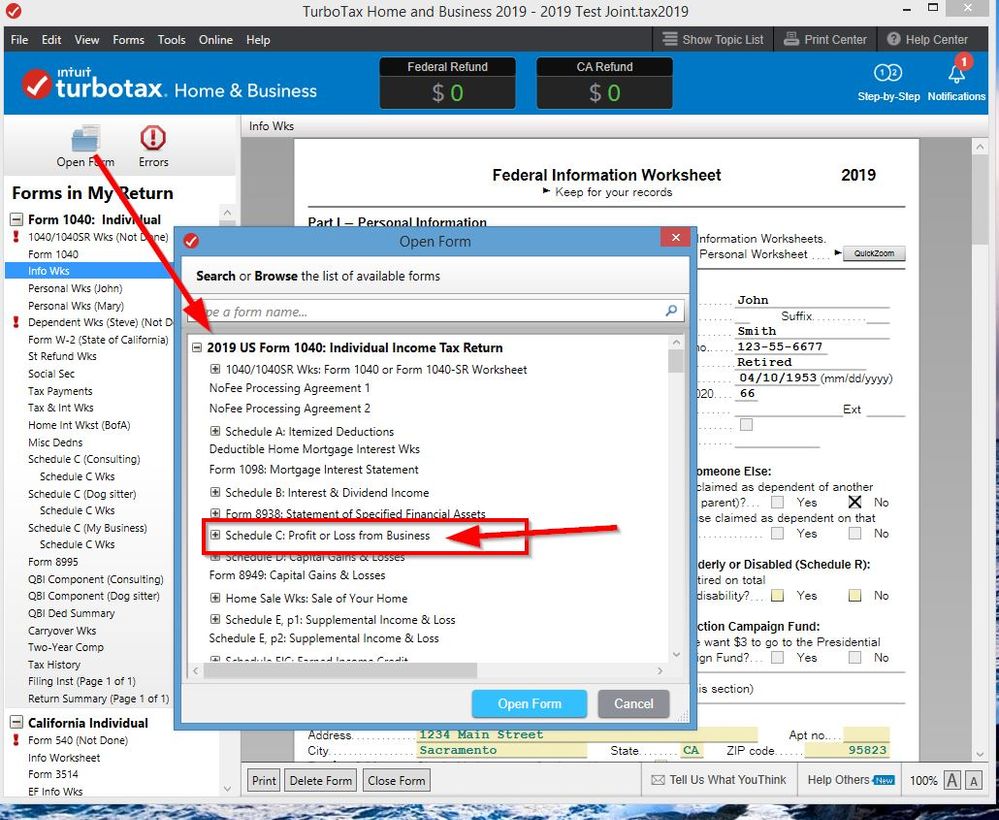This screenshot has height=820, width=999.
Task: Select Form 3514 under California Individual
Action: [x=53, y=774]
